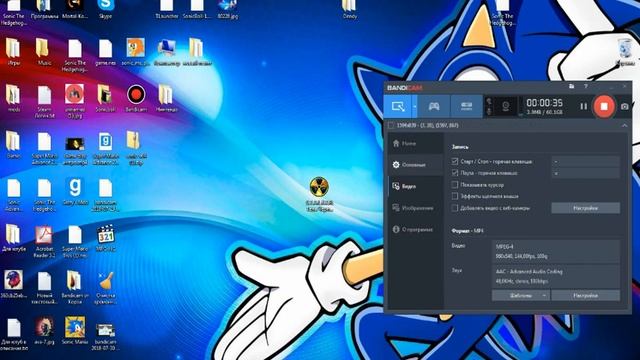Click AAC Advanced Audio Coding text
The width and height of the screenshot is (640, 360).
(x=529, y=271)
